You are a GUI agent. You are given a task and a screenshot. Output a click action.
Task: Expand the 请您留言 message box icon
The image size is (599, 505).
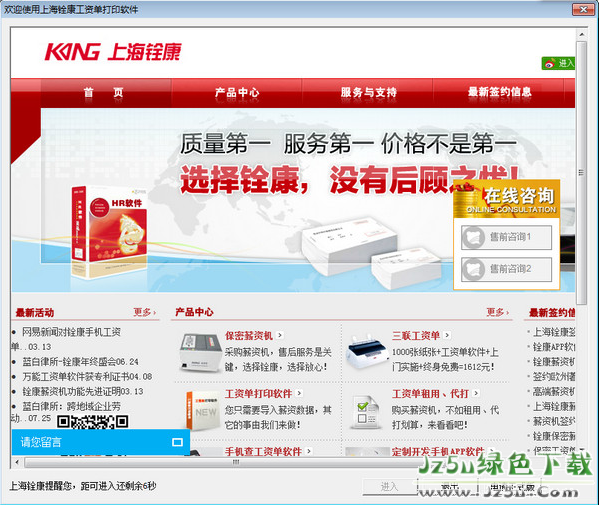pos(177,442)
